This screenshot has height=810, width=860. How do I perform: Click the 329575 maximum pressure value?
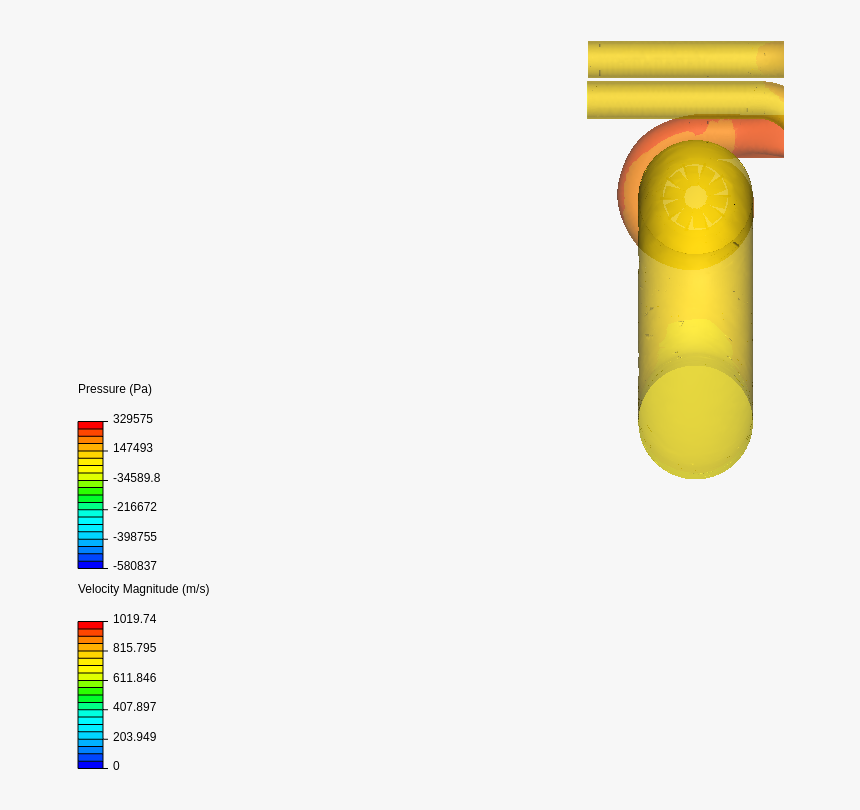(133, 419)
